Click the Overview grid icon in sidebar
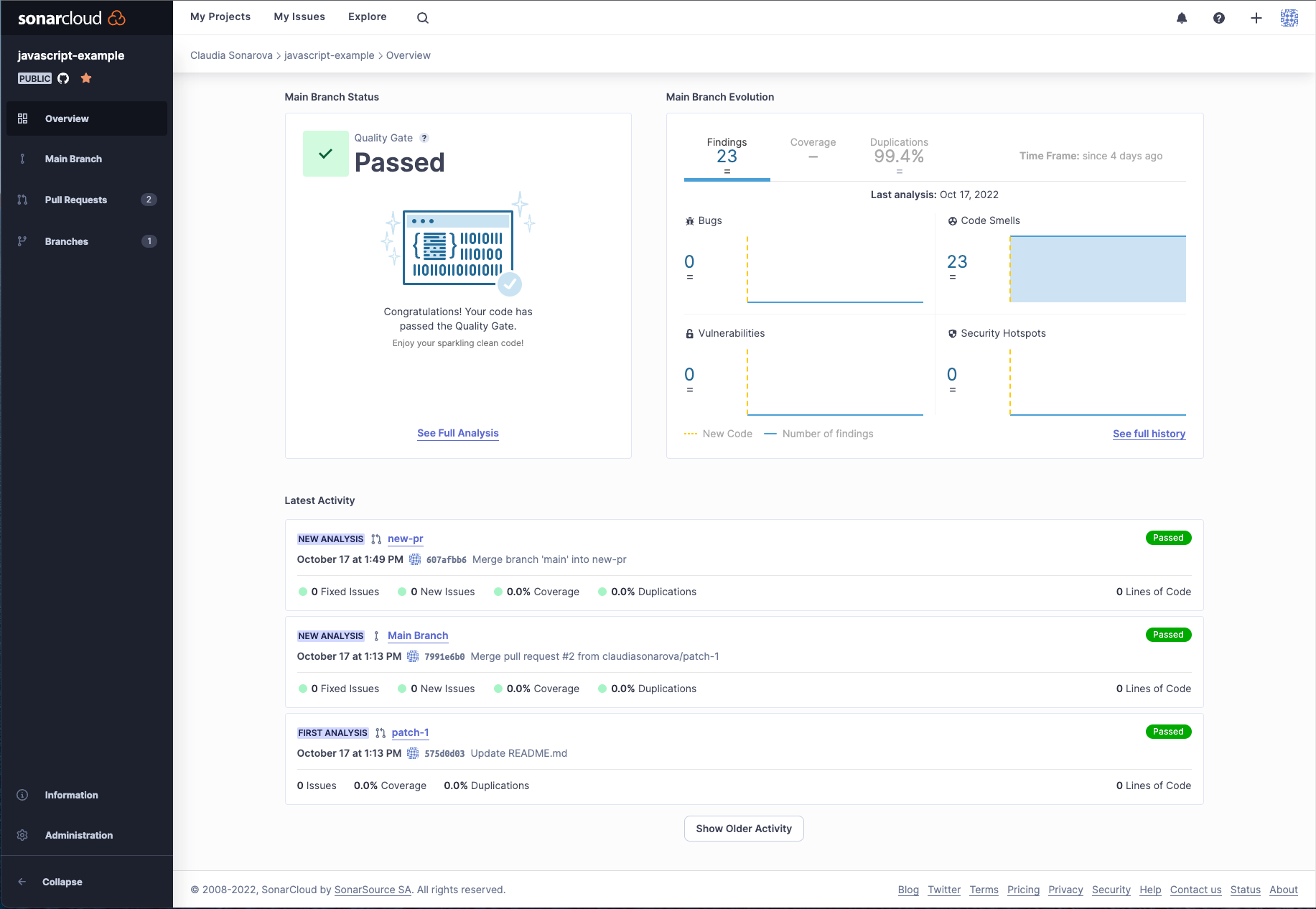1316x909 pixels. (22, 118)
